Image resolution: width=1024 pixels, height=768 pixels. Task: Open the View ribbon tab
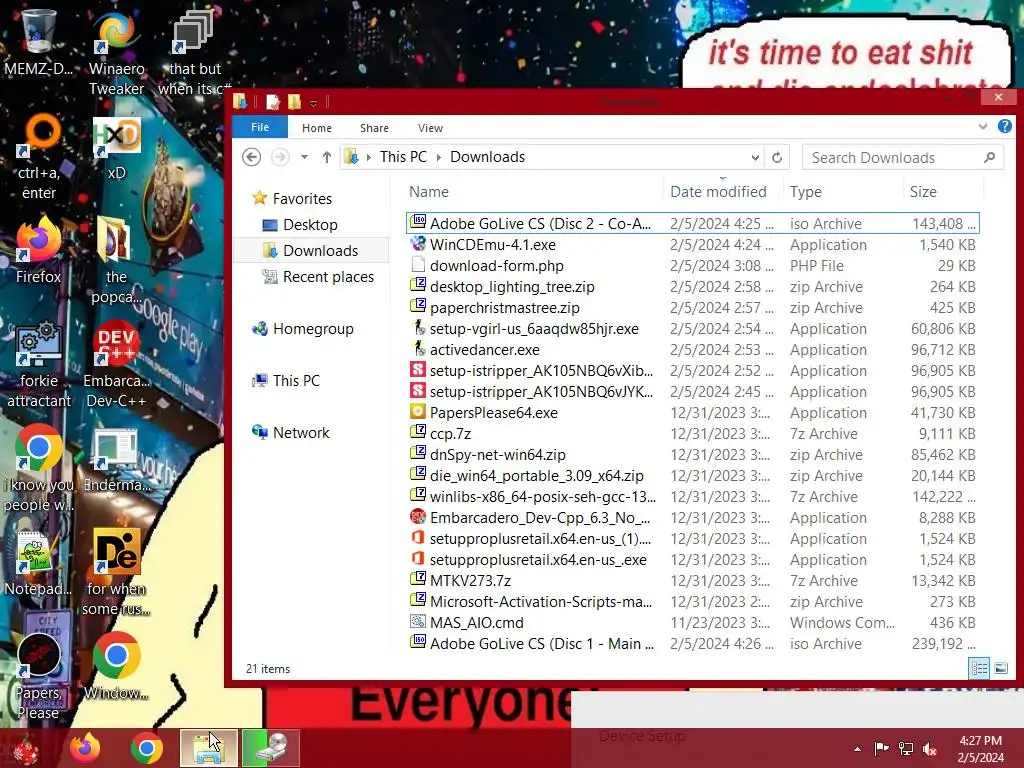pos(430,128)
